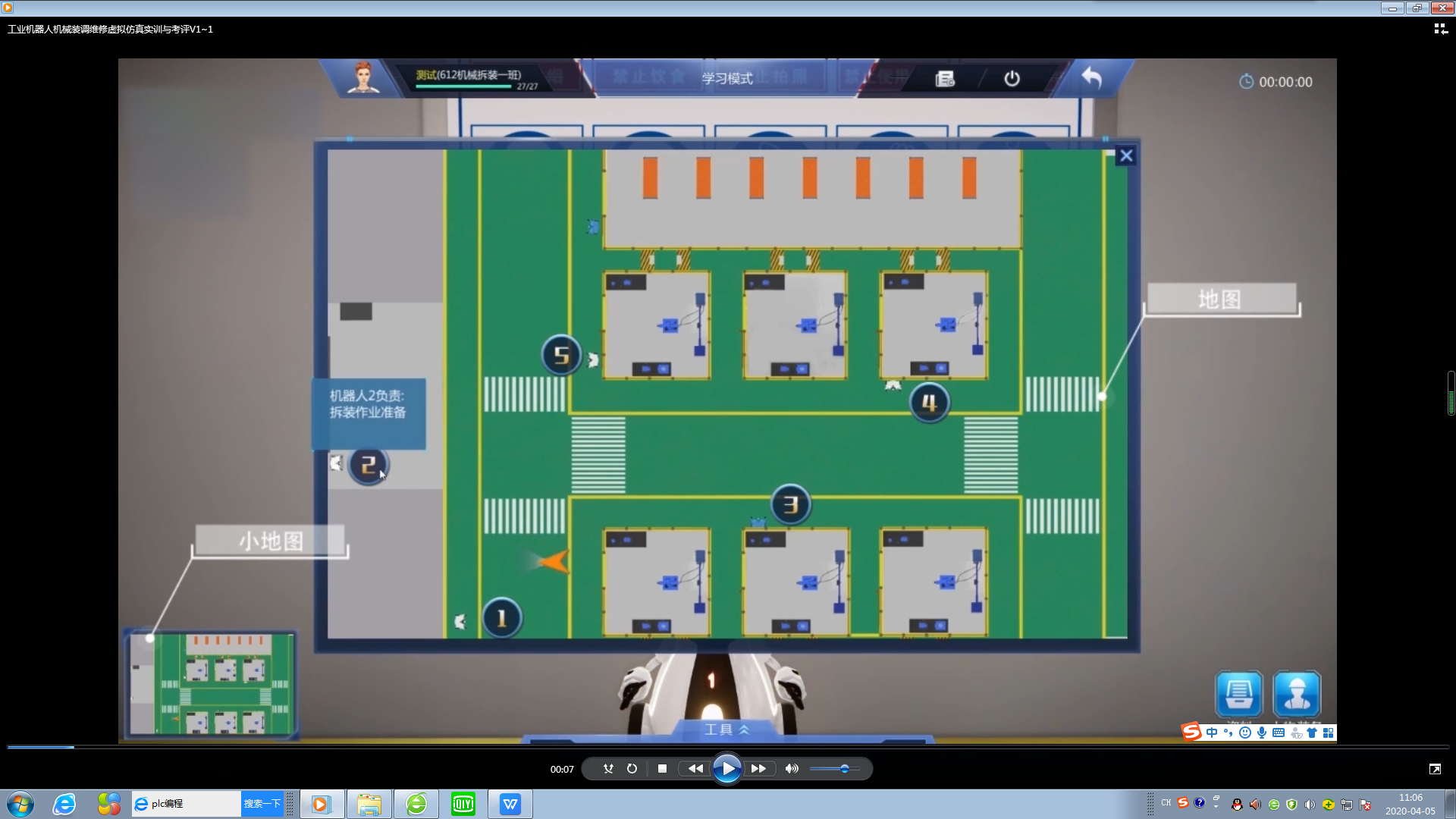Click the Stop playback button
This screenshot has width=1456, height=819.
click(x=662, y=768)
